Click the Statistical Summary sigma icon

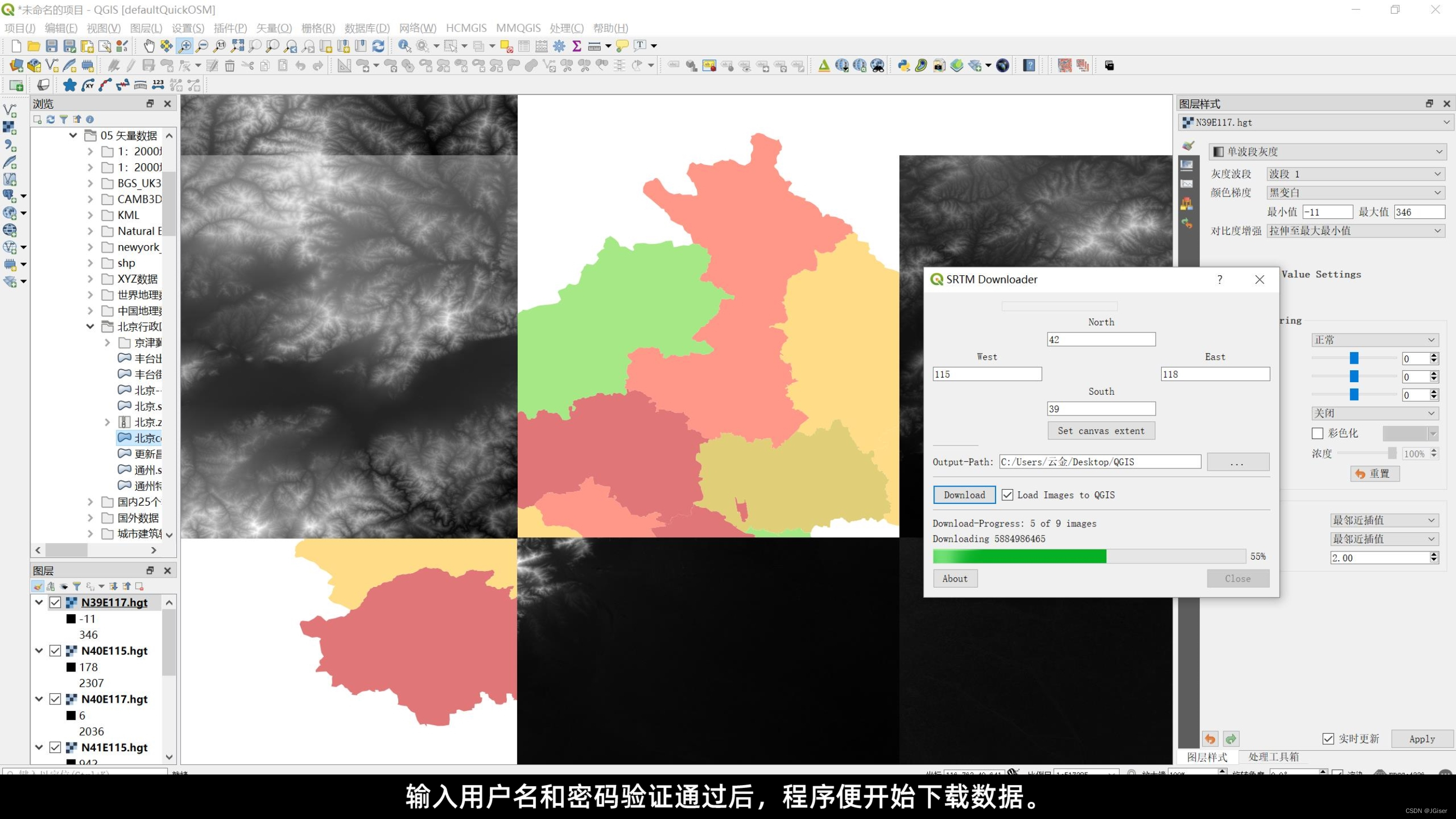point(577,46)
